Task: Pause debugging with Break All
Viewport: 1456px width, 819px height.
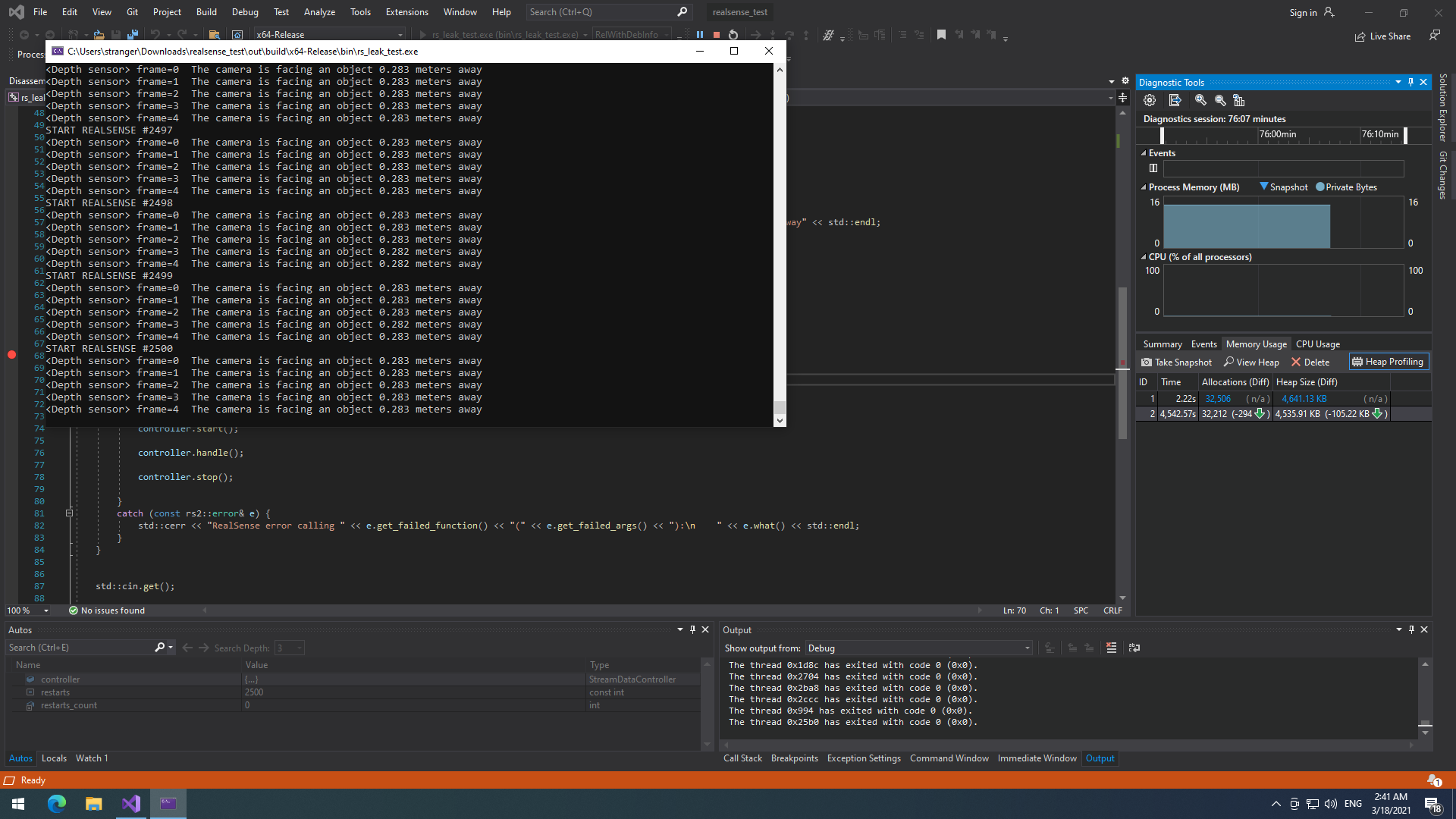Action: 699,35
